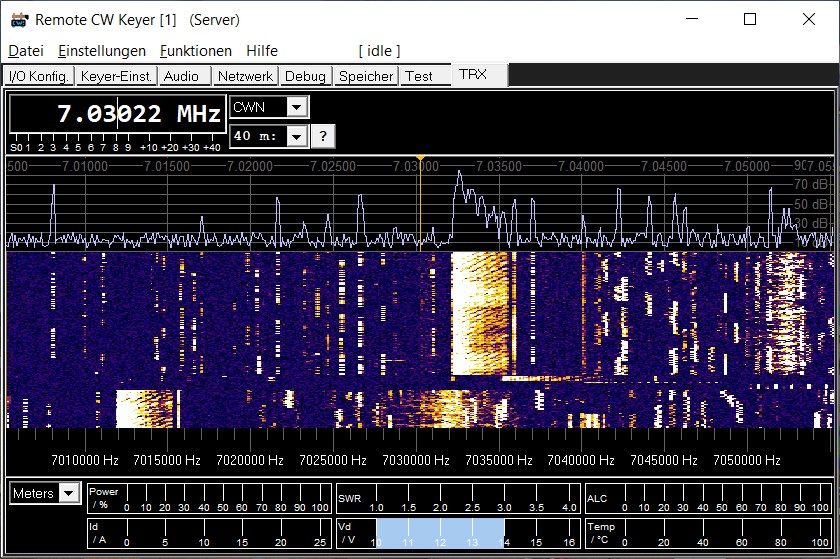Click the 7050000 Hz label on frequency scale
Viewport: 840px width, 559px height.
click(747, 460)
